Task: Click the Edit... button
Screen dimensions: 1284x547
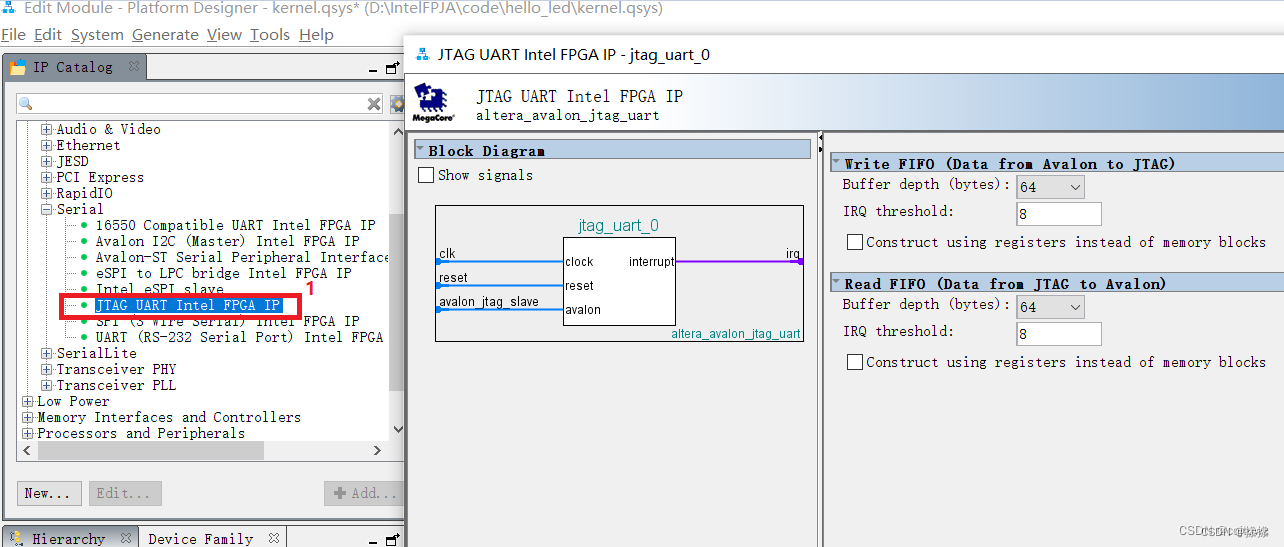Action: (124, 493)
